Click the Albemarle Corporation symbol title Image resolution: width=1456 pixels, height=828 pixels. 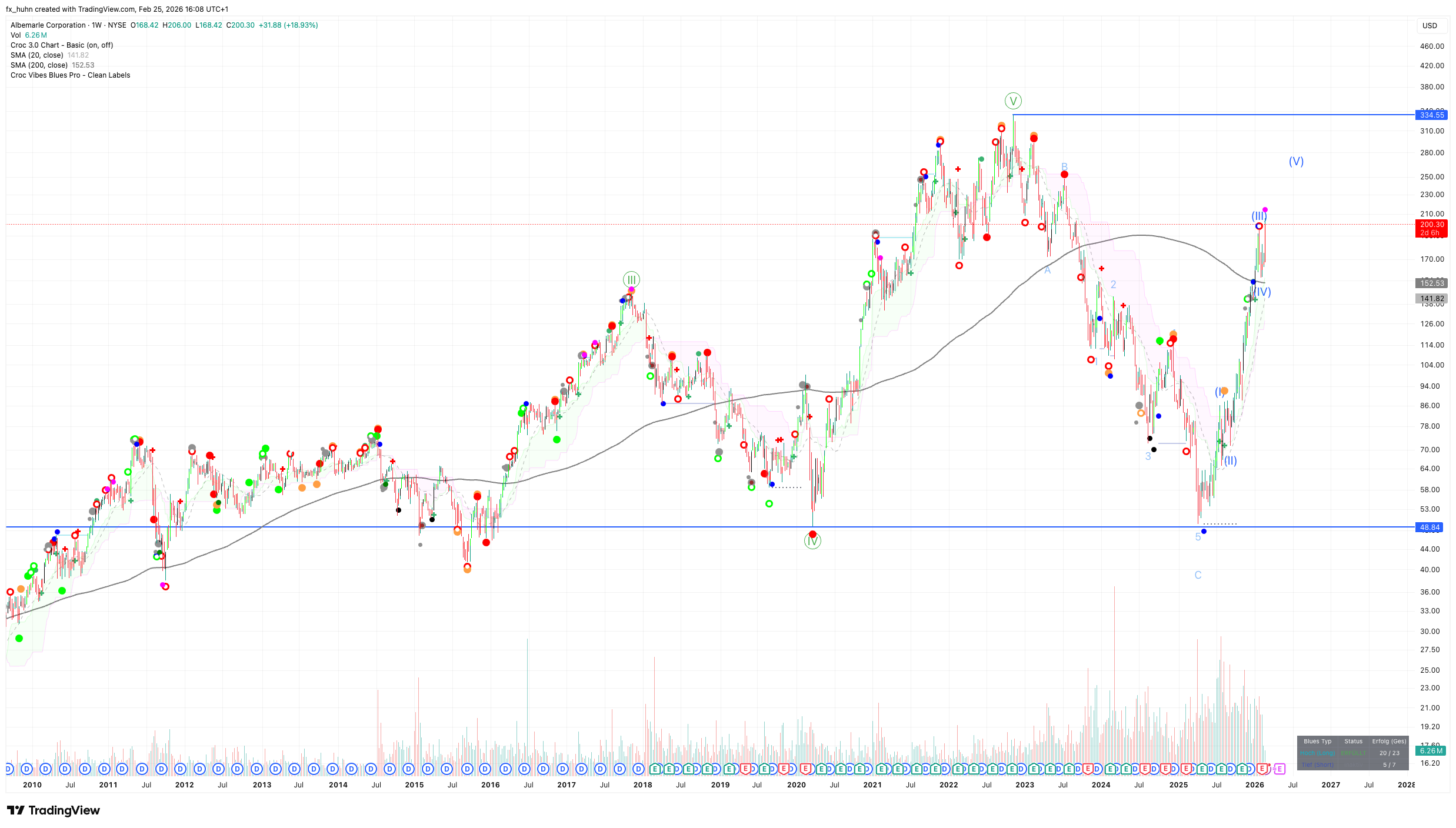pyautogui.click(x=48, y=25)
